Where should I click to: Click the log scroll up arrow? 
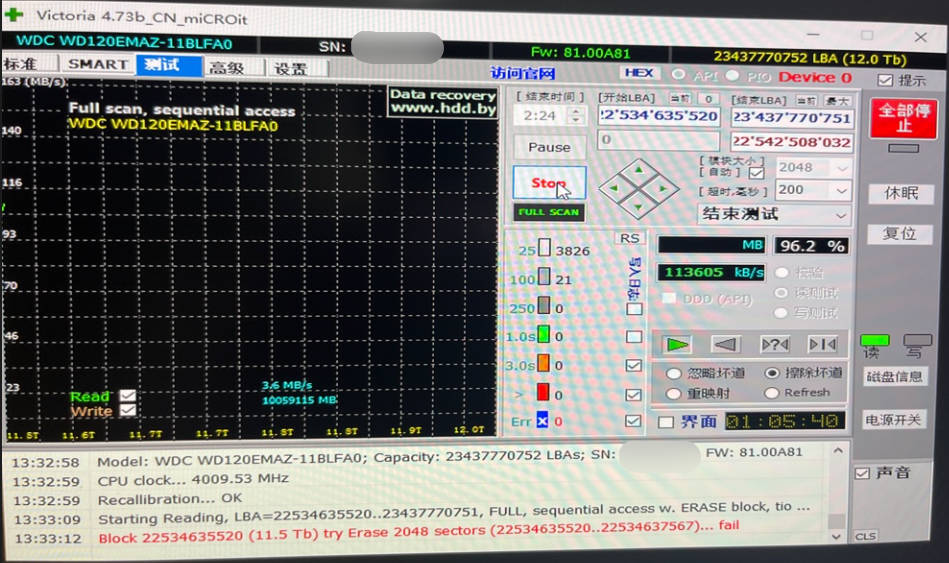838,451
